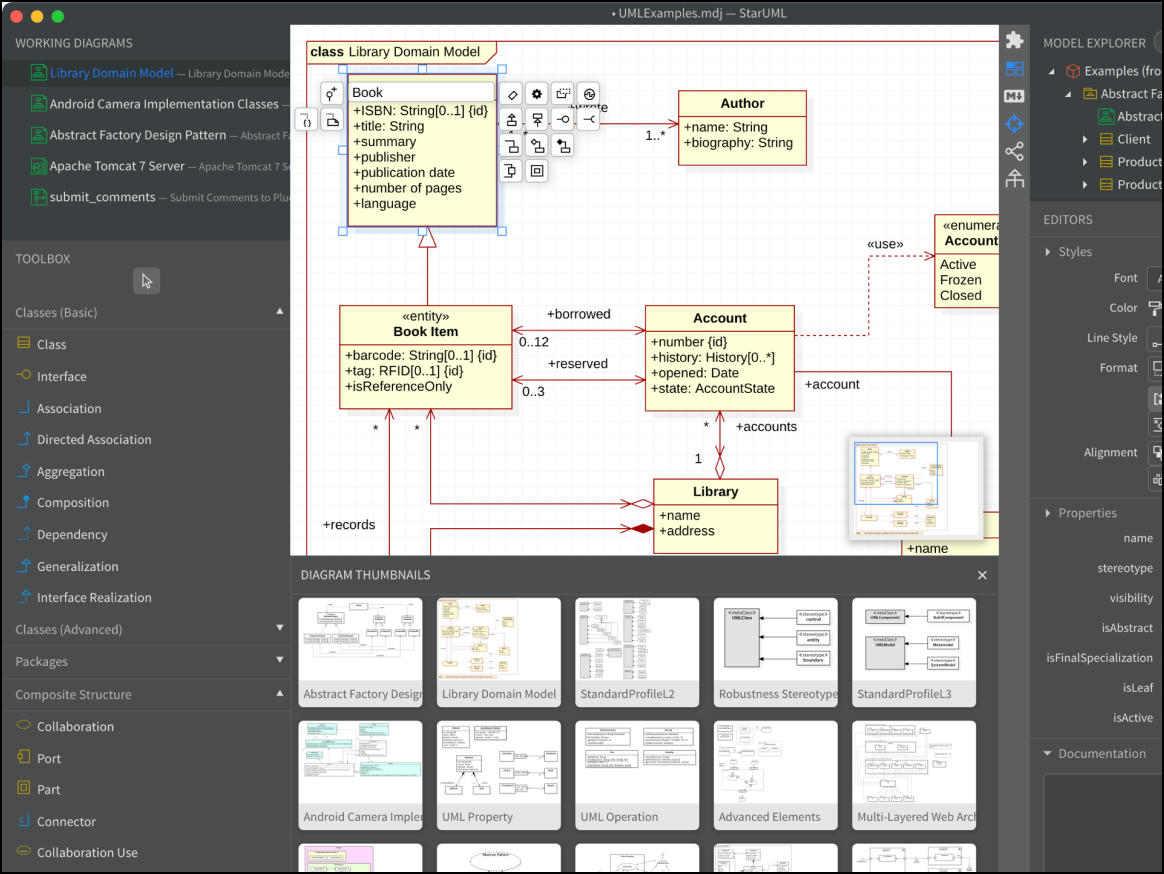Click the add note quick-edit icon
Image resolution: width=1164 pixels, height=874 pixels.
click(332, 120)
